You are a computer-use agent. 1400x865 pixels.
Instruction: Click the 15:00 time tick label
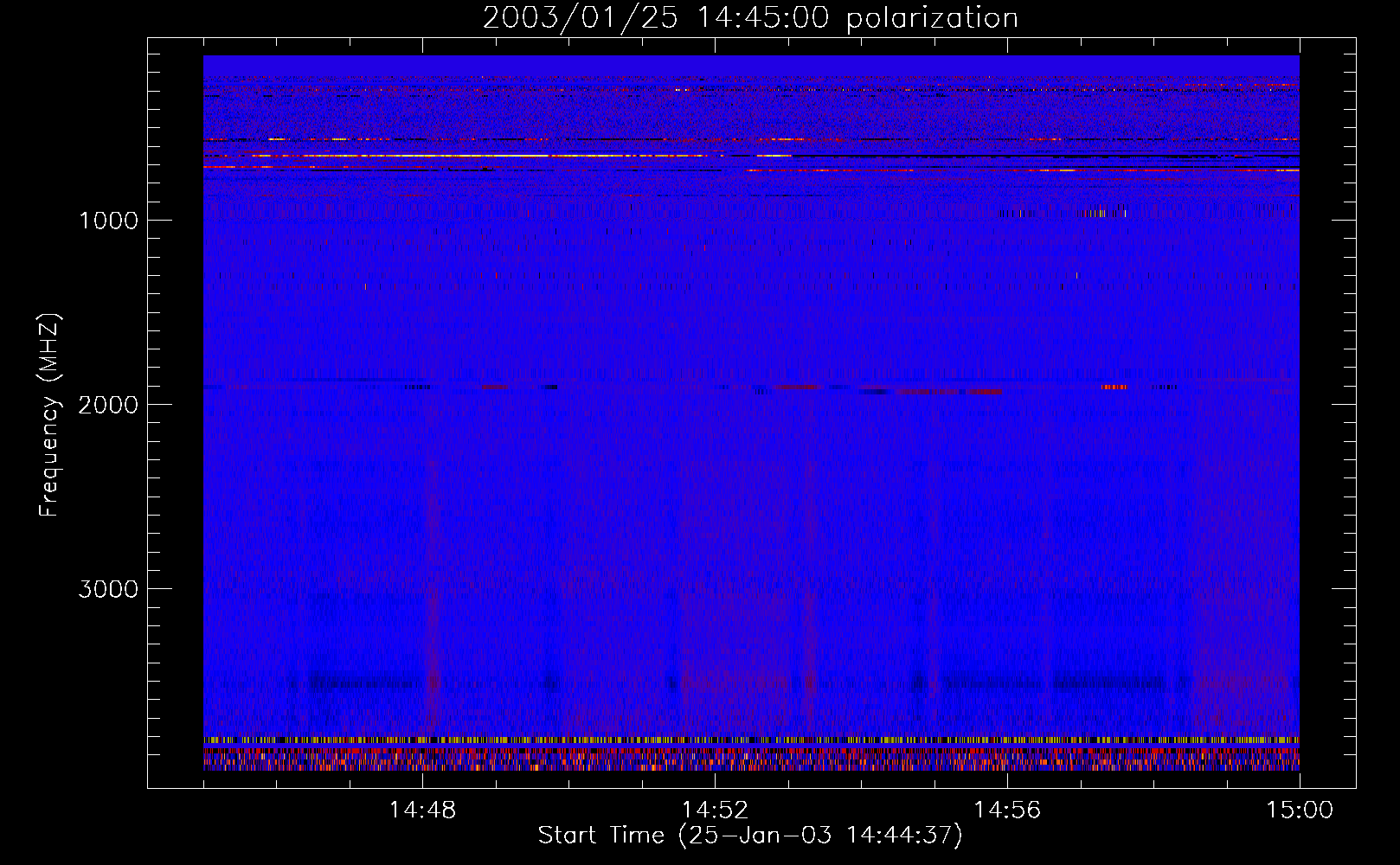(x=1300, y=811)
